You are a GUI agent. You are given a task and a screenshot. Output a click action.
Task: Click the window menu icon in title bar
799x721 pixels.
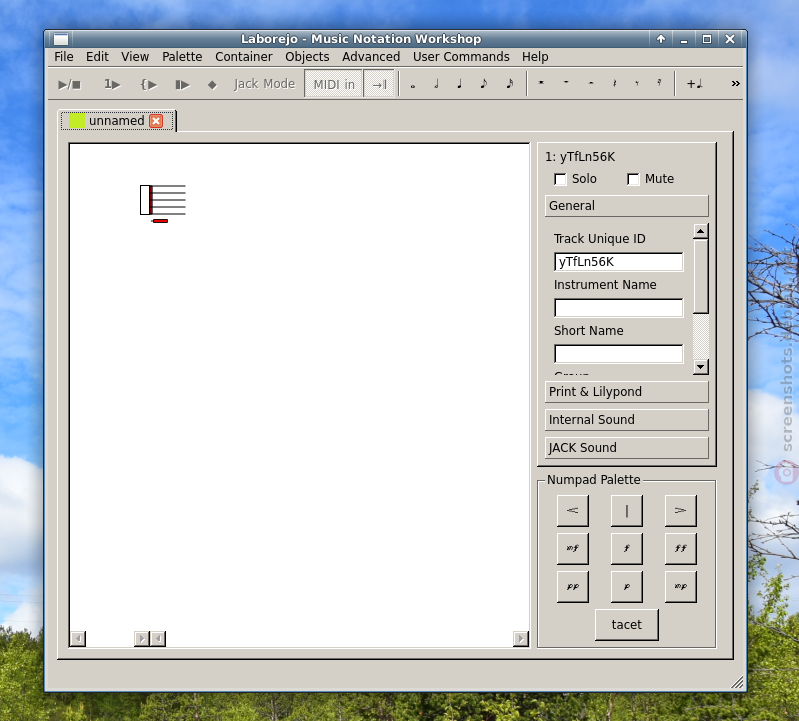click(61, 39)
